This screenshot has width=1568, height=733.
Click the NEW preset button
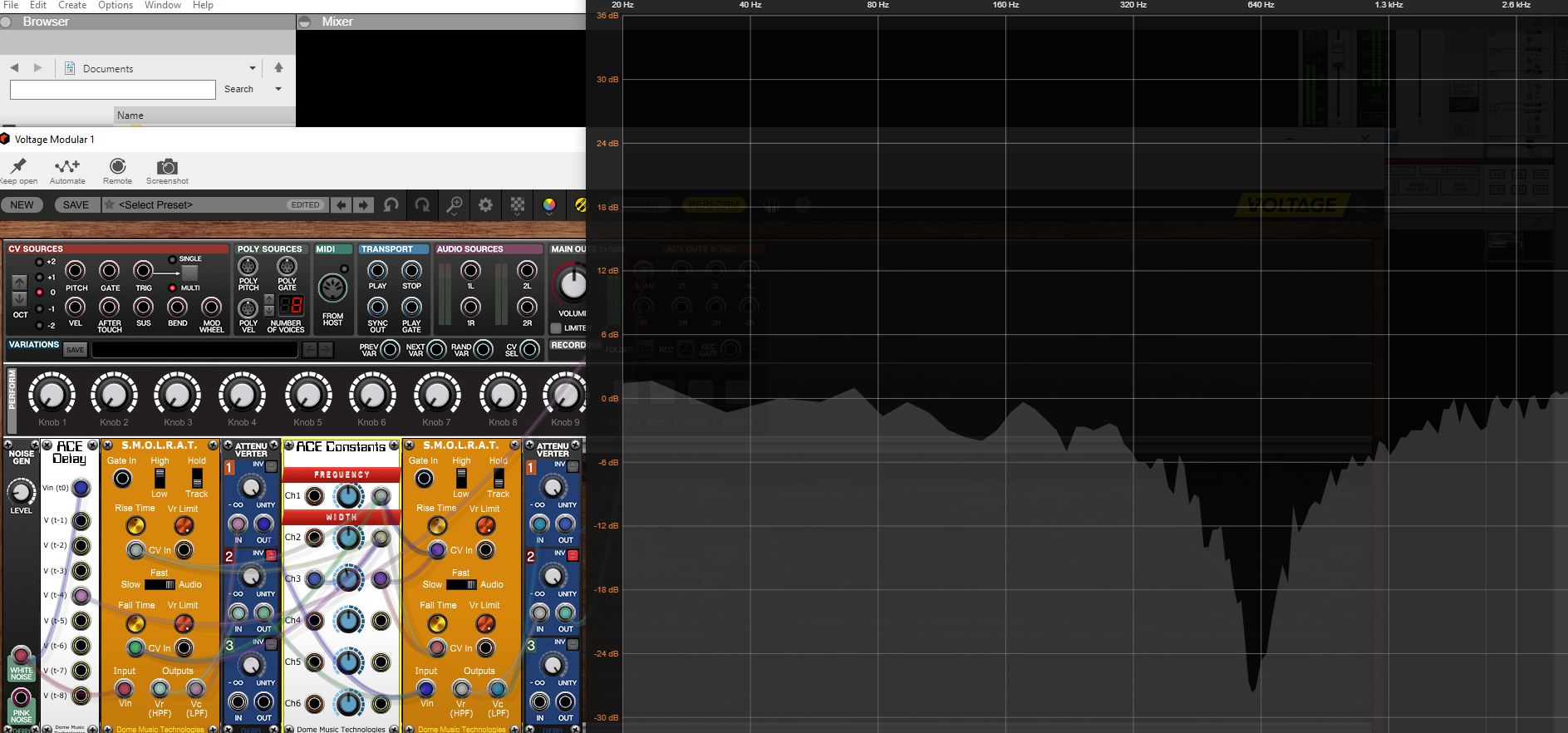coord(22,204)
